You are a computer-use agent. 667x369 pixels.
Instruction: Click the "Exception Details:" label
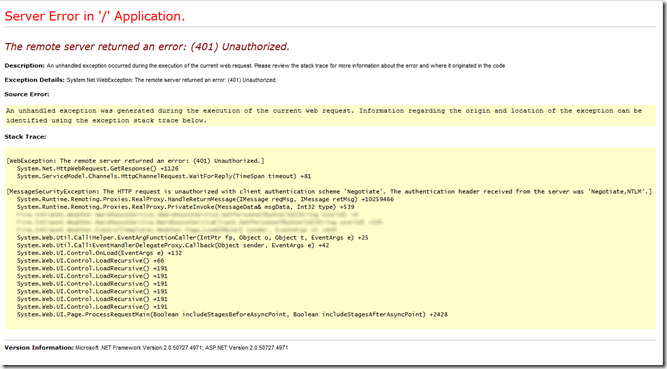[34, 80]
